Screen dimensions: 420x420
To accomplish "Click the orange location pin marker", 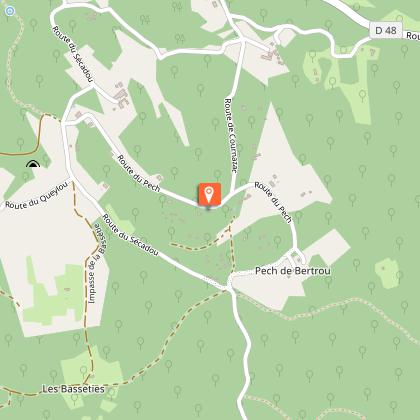I will click(x=209, y=194).
